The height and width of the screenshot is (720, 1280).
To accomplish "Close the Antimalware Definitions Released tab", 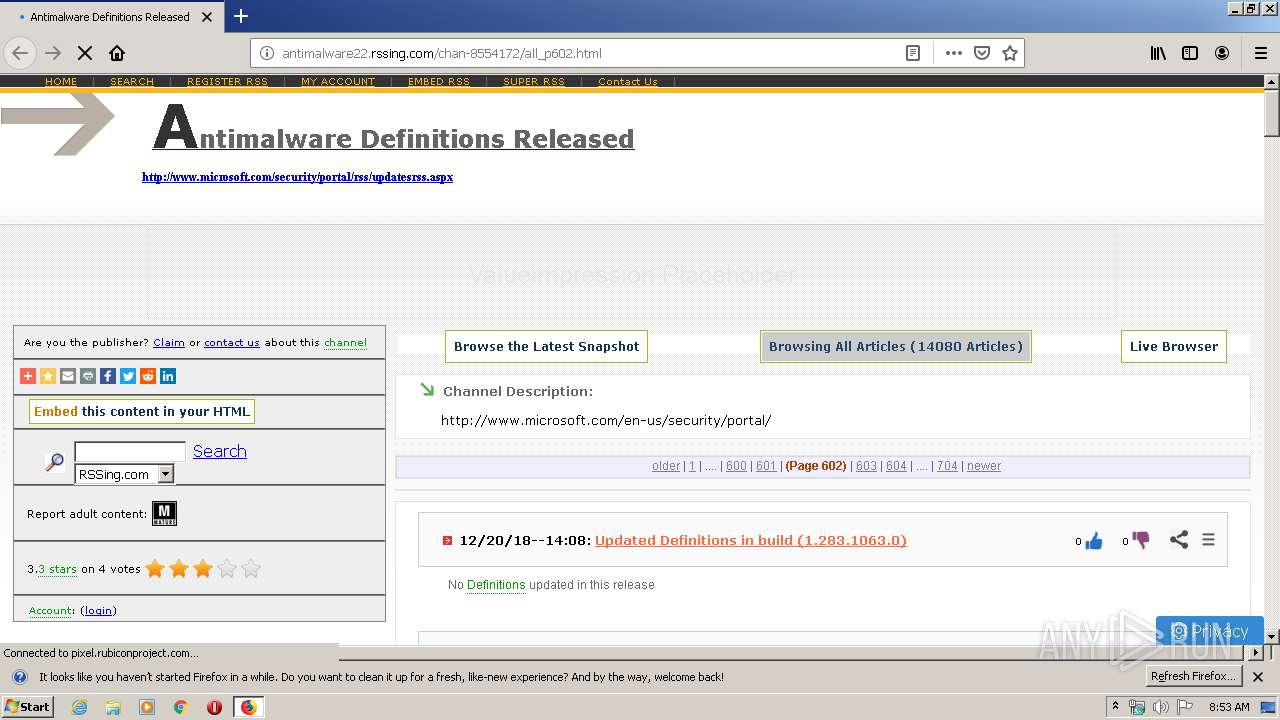I will [207, 17].
